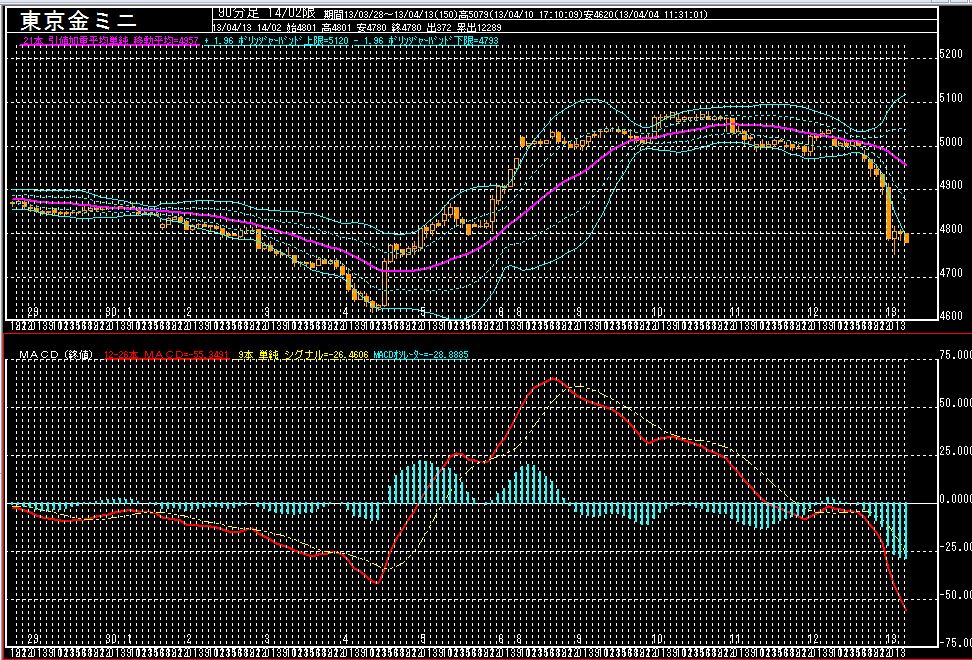Viewport: 972px width, 660px height.
Task: Click the -75.00 MACD axis label
Action: [x=955, y=643]
